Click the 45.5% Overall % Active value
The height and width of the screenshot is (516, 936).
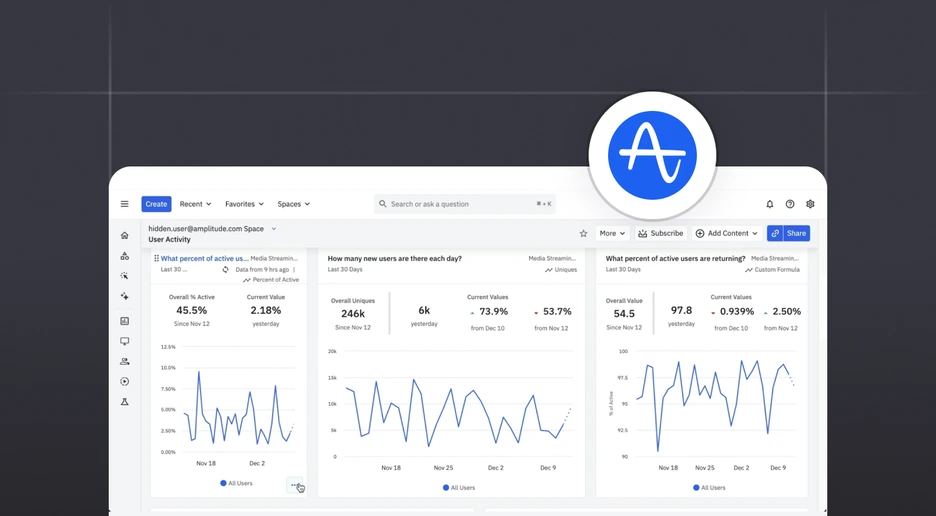192,311
